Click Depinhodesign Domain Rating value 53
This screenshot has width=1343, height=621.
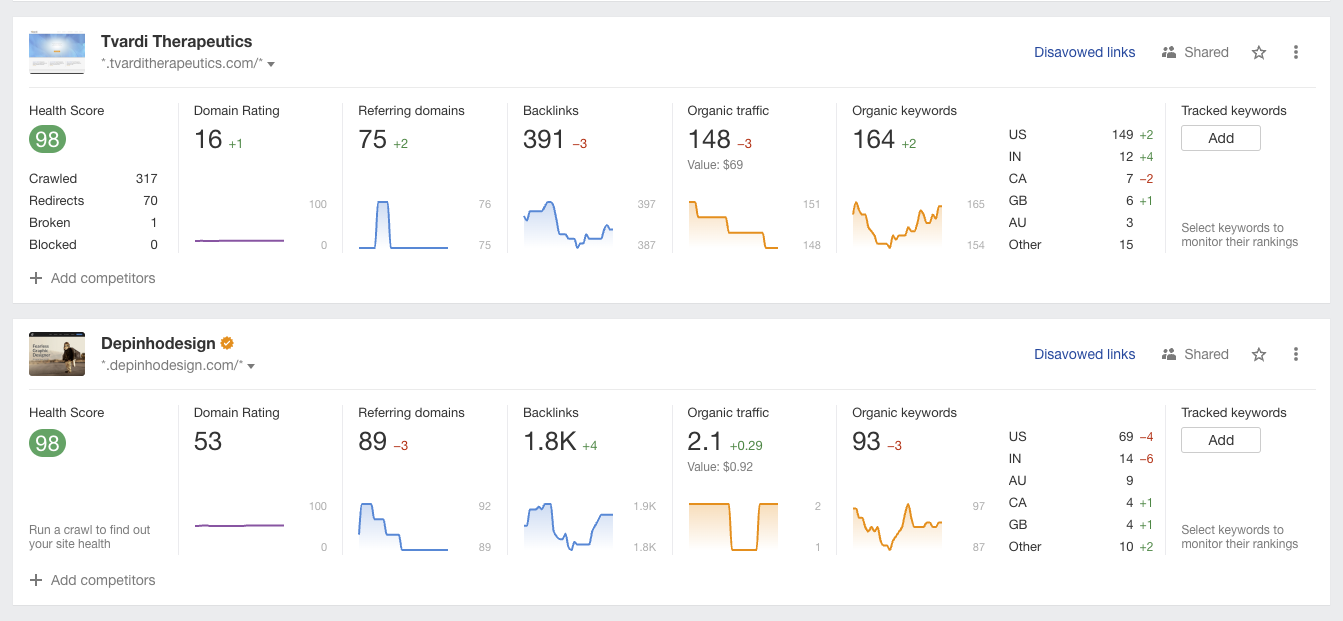(208, 442)
